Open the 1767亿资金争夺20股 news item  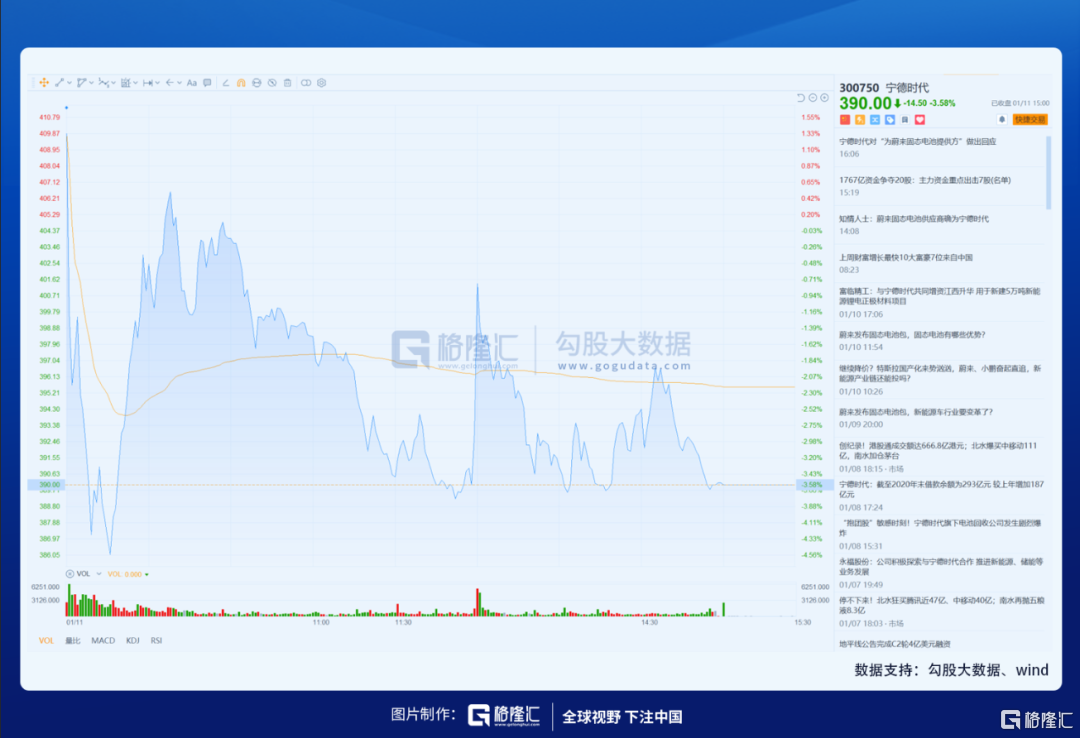tap(925, 181)
